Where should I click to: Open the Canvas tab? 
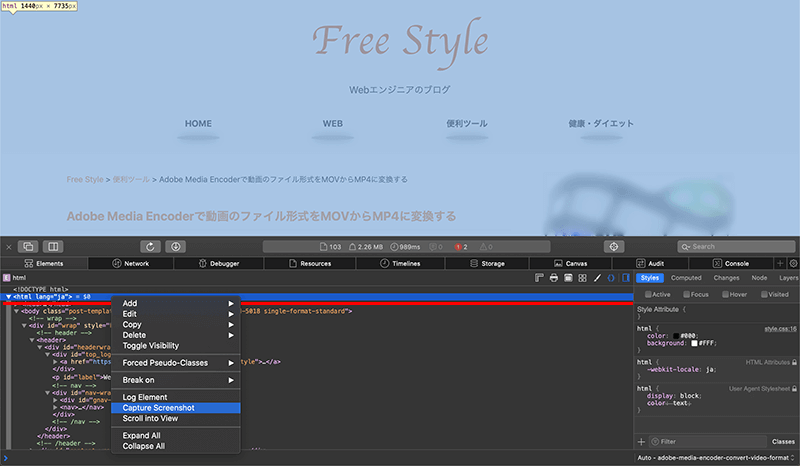tap(570, 263)
